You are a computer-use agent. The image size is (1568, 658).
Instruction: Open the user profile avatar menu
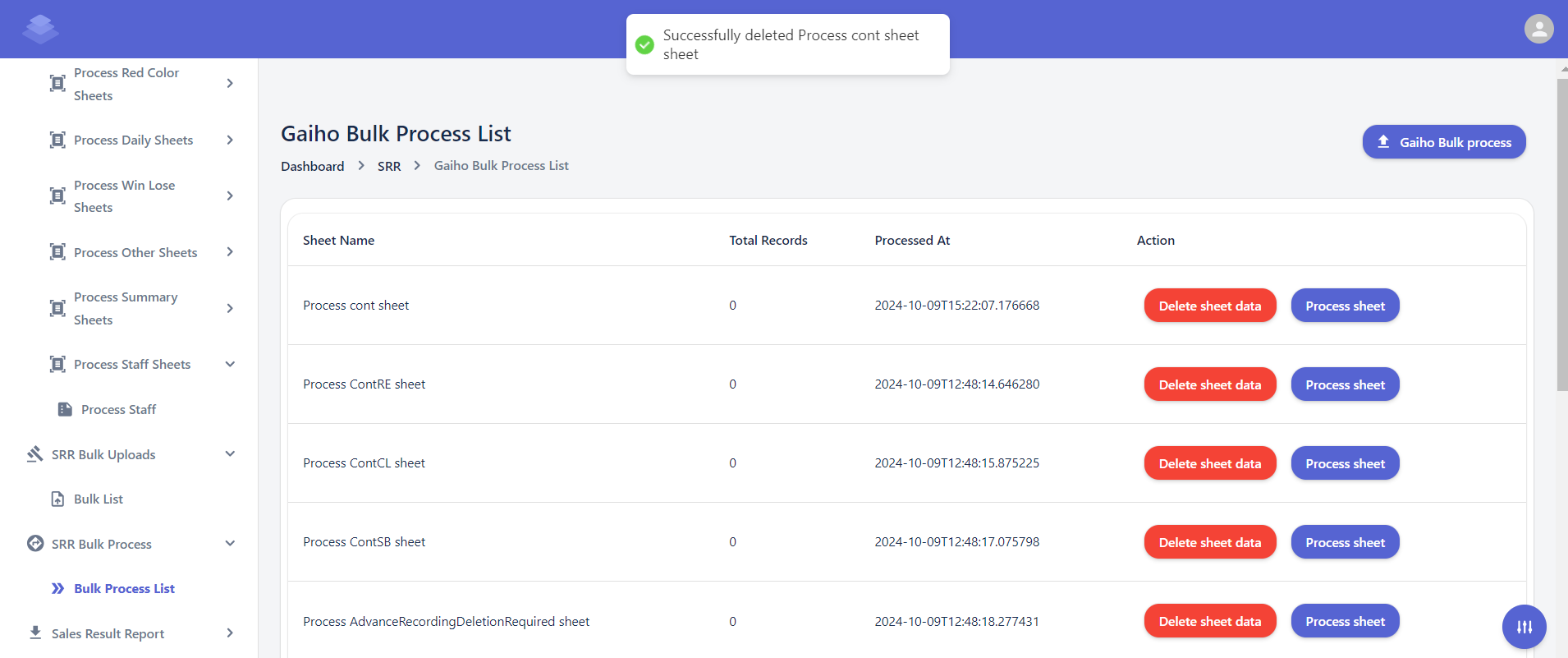pyautogui.click(x=1538, y=29)
